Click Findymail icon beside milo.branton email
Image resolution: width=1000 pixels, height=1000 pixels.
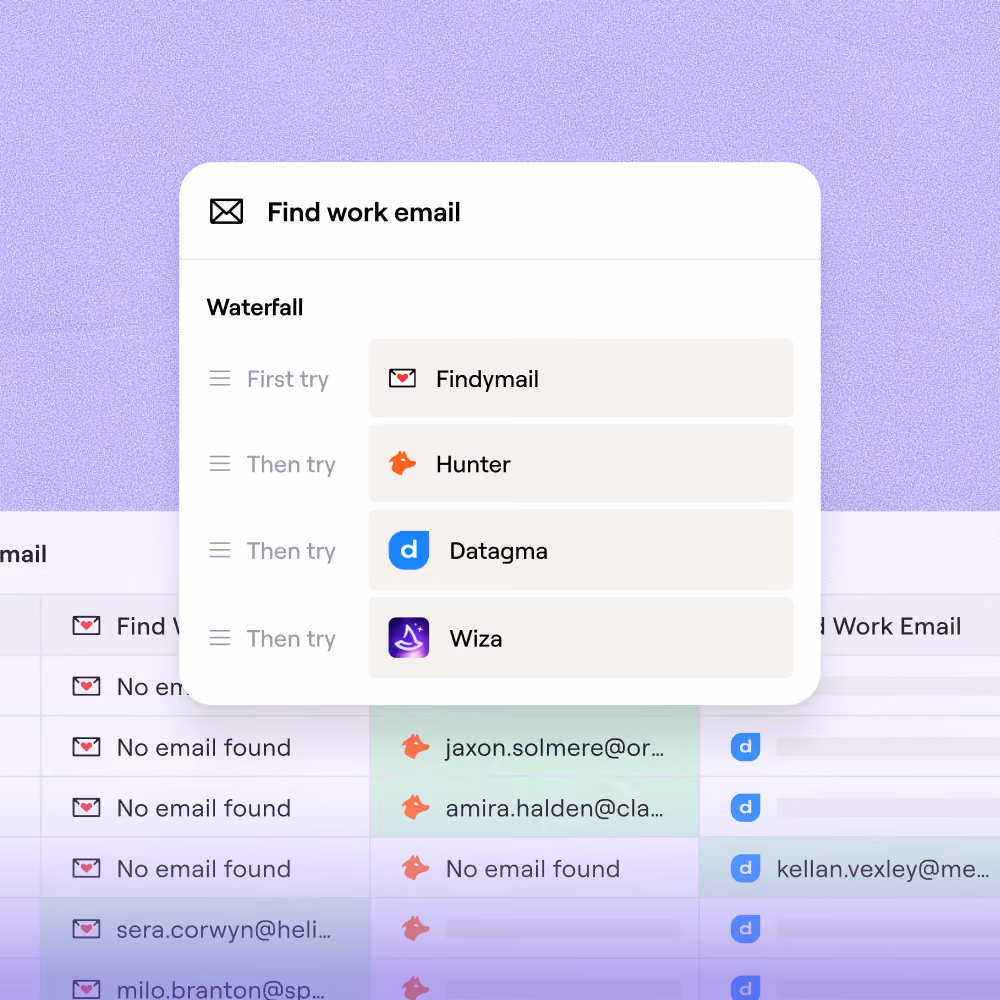(86, 989)
